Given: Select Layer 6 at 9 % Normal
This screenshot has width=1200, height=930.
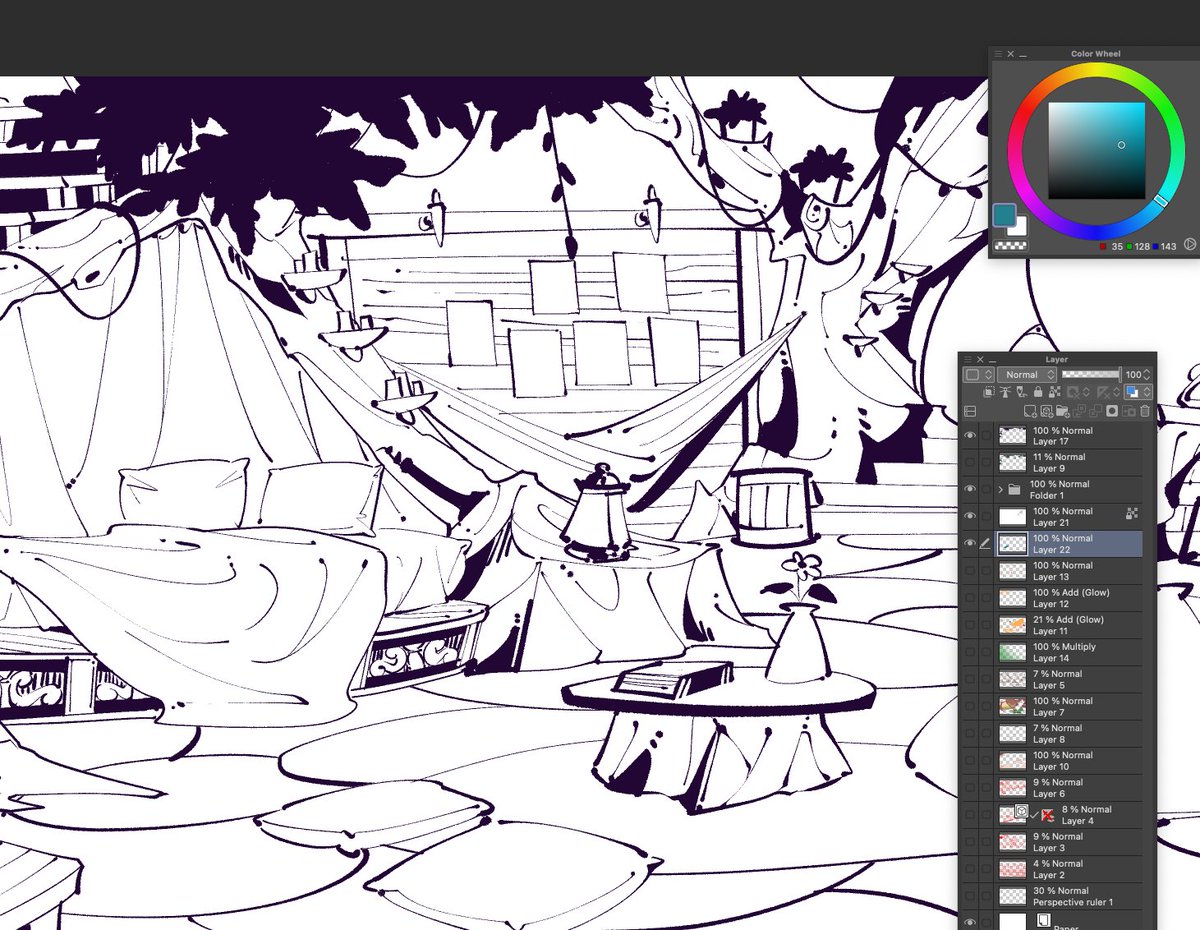Looking at the screenshot, I should (1070, 787).
